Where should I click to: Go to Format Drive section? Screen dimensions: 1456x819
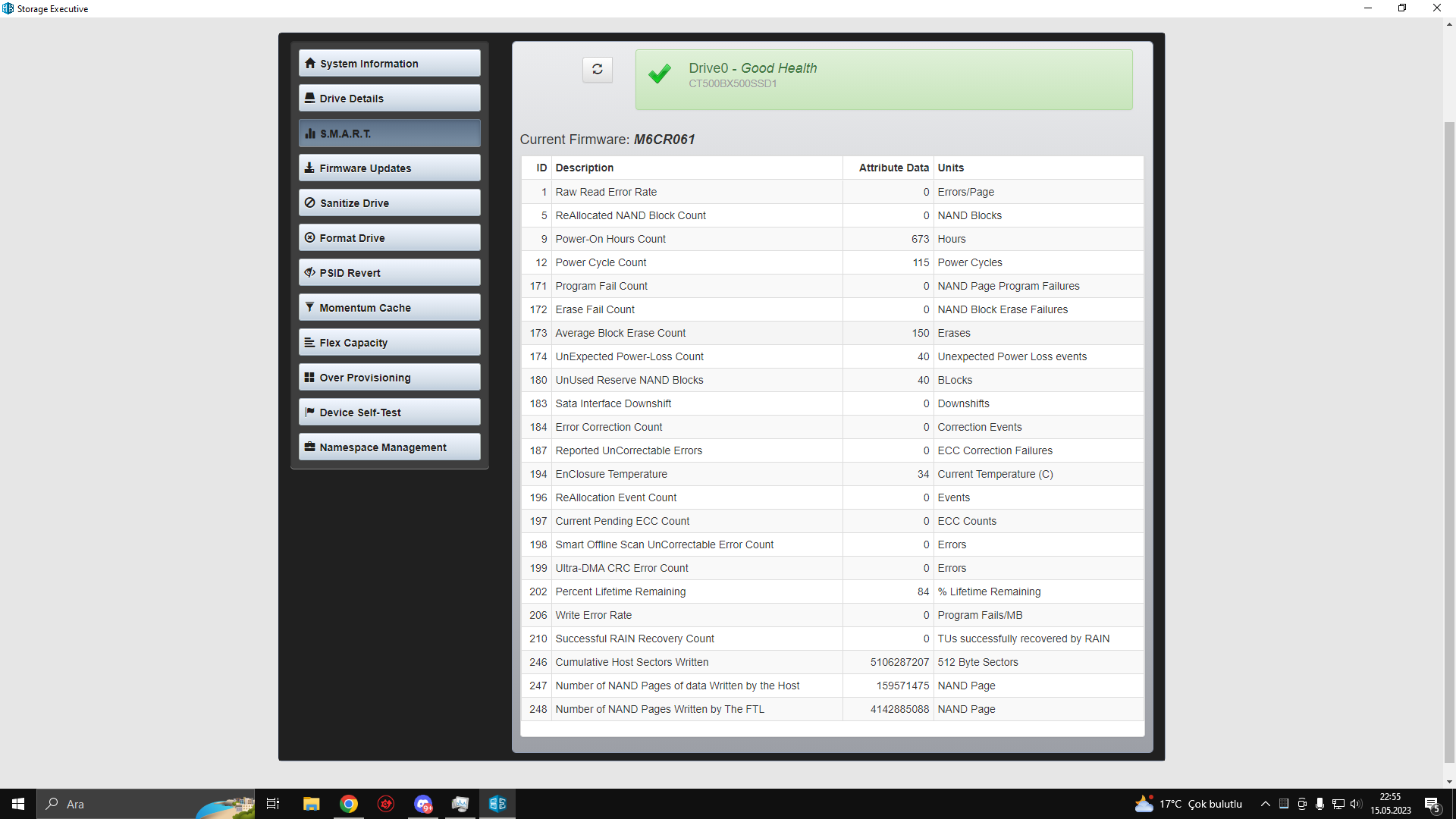click(389, 238)
